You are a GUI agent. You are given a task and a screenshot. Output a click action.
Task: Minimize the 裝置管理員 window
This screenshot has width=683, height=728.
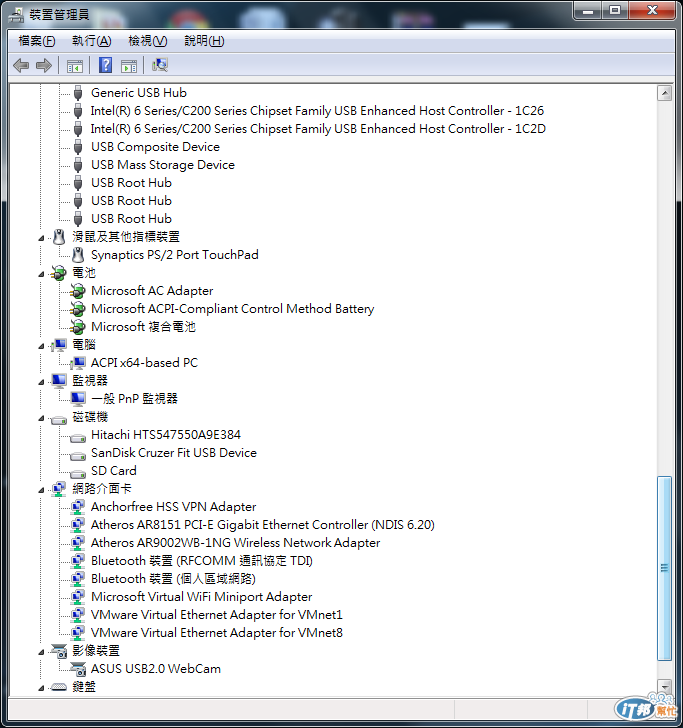[x=588, y=10]
